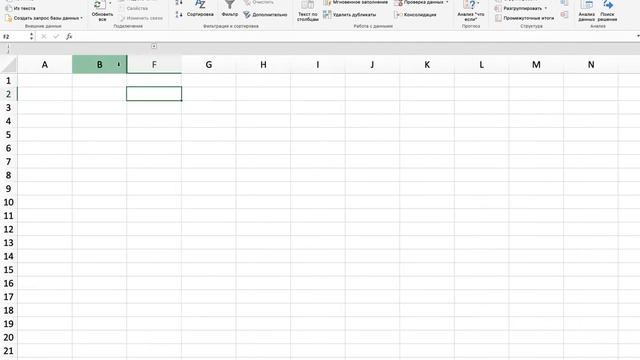Select column I header
The height and width of the screenshot is (360, 640).
pyautogui.click(x=318, y=64)
